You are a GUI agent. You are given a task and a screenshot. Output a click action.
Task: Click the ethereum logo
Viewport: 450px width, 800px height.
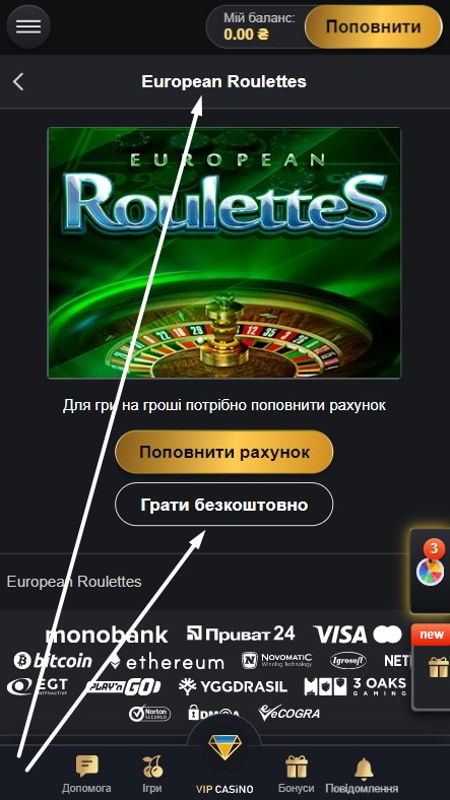click(167, 662)
